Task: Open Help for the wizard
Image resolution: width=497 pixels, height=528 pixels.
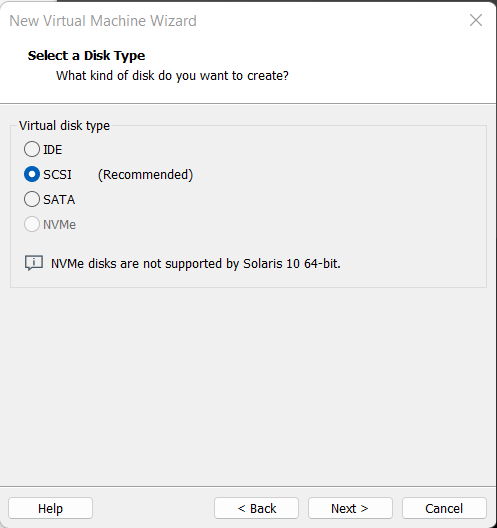Action: [51, 508]
